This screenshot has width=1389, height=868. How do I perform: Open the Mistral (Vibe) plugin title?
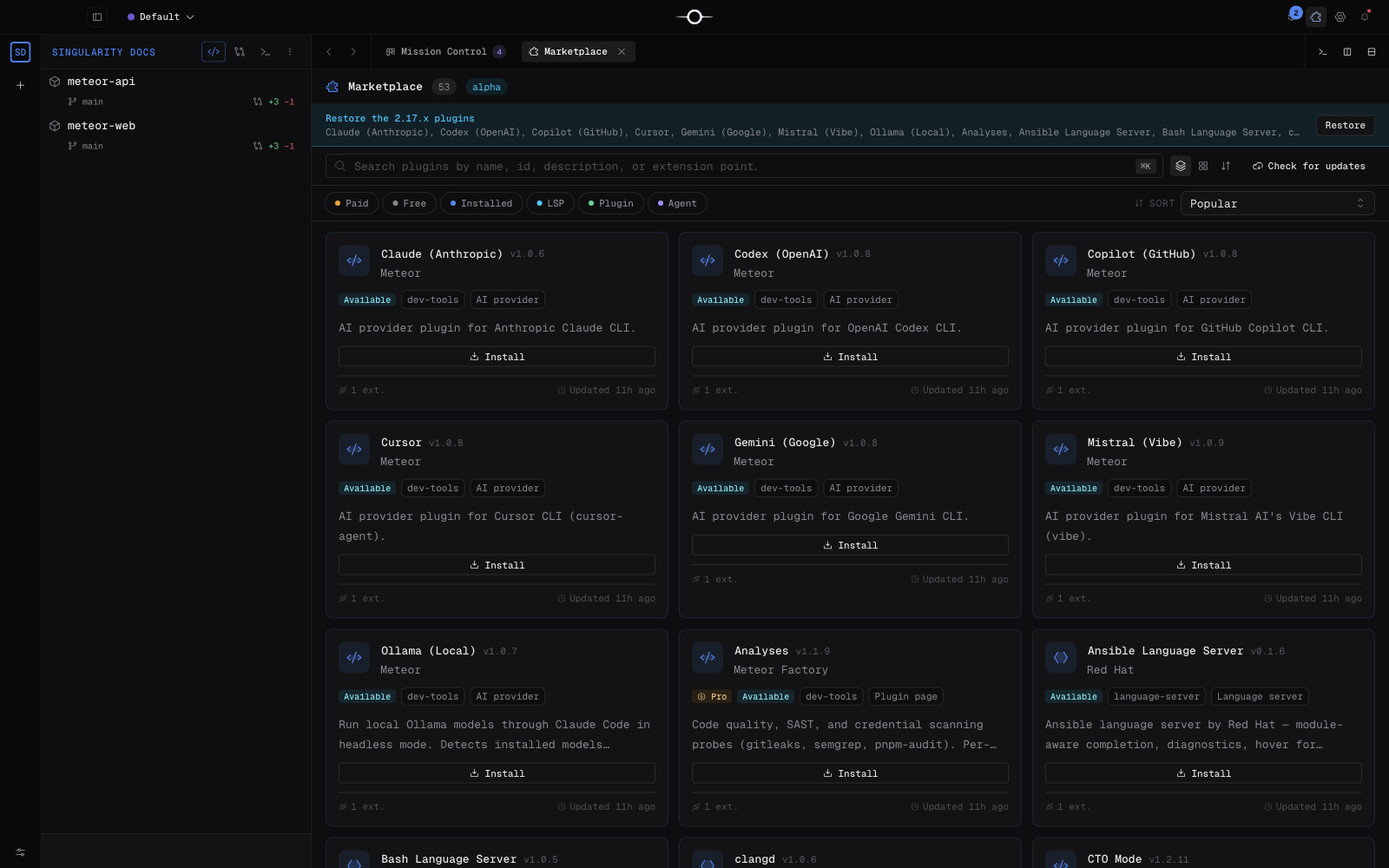(x=1135, y=443)
